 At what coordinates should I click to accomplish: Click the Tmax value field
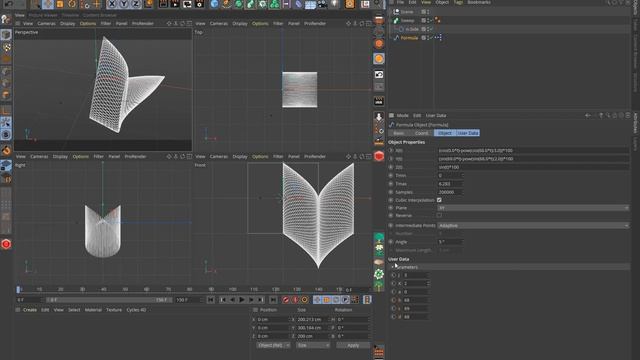coord(450,184)
